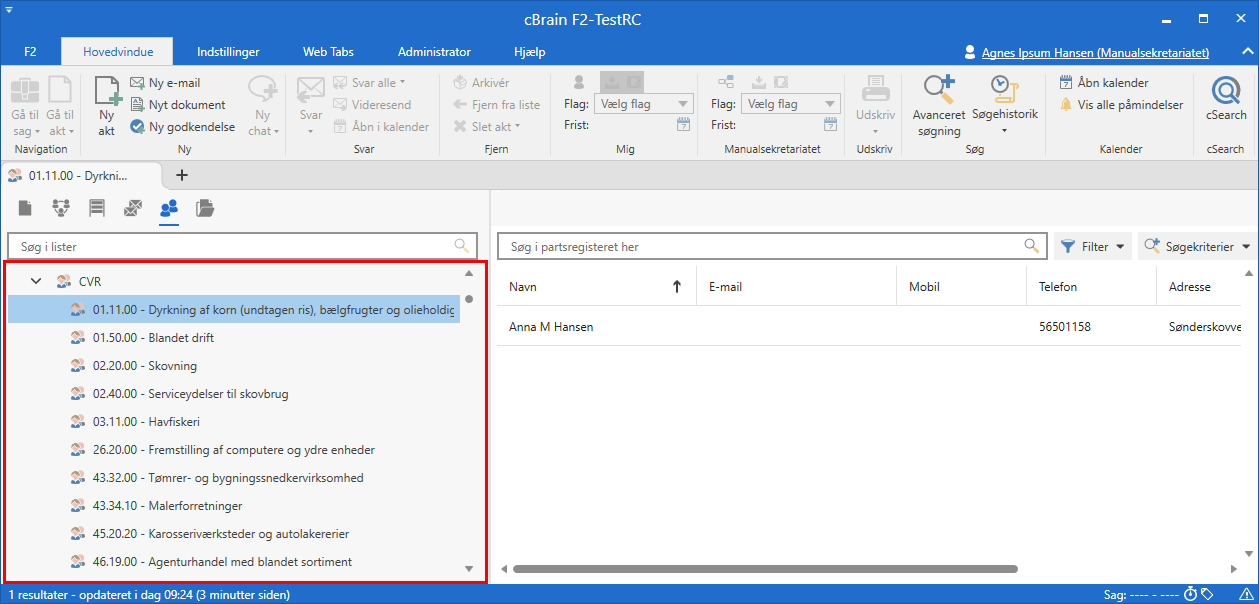Viewport: 1259px width, 604px height.
Task: Expand the Filter dropdown
Action: pos(1093,246)
